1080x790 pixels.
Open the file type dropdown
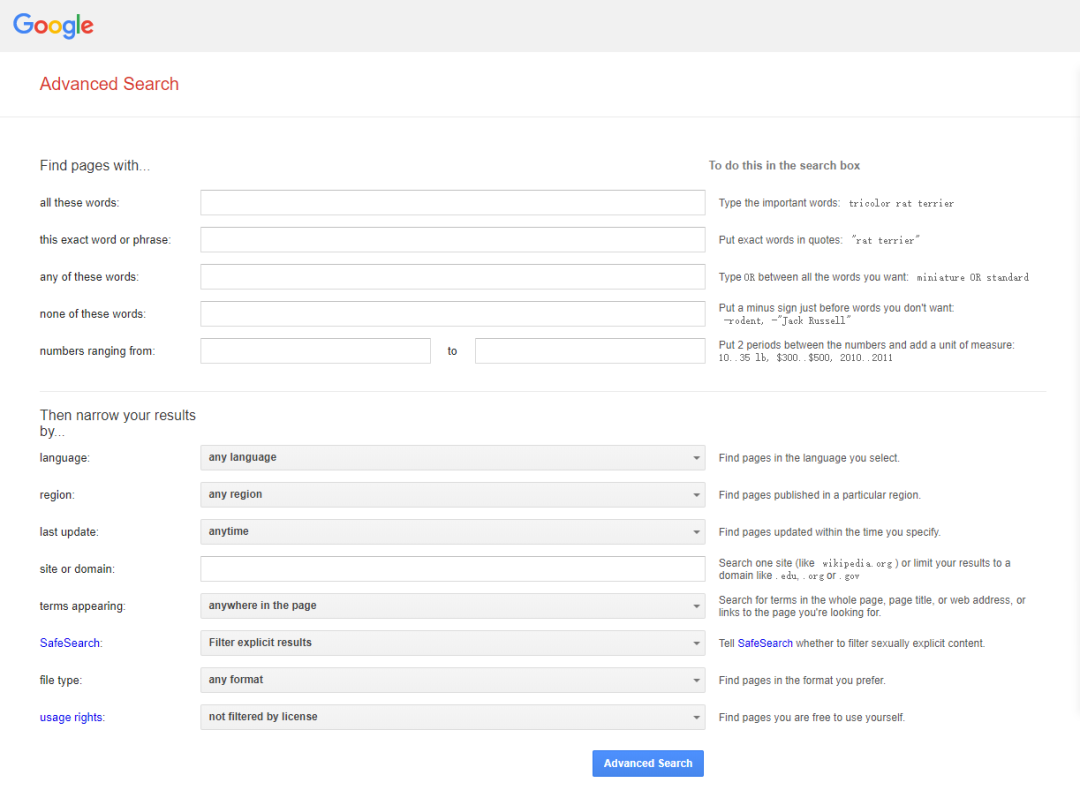(452, 680)
